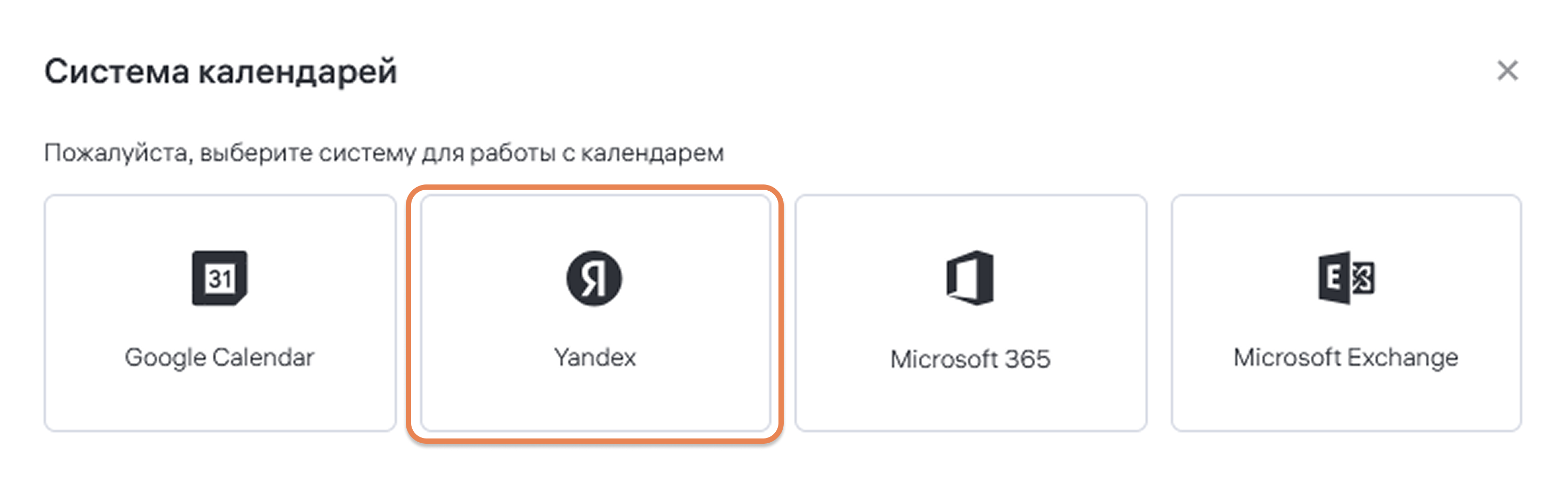Click the letter E in the Exchange logo

click(x=1333, y=278)
